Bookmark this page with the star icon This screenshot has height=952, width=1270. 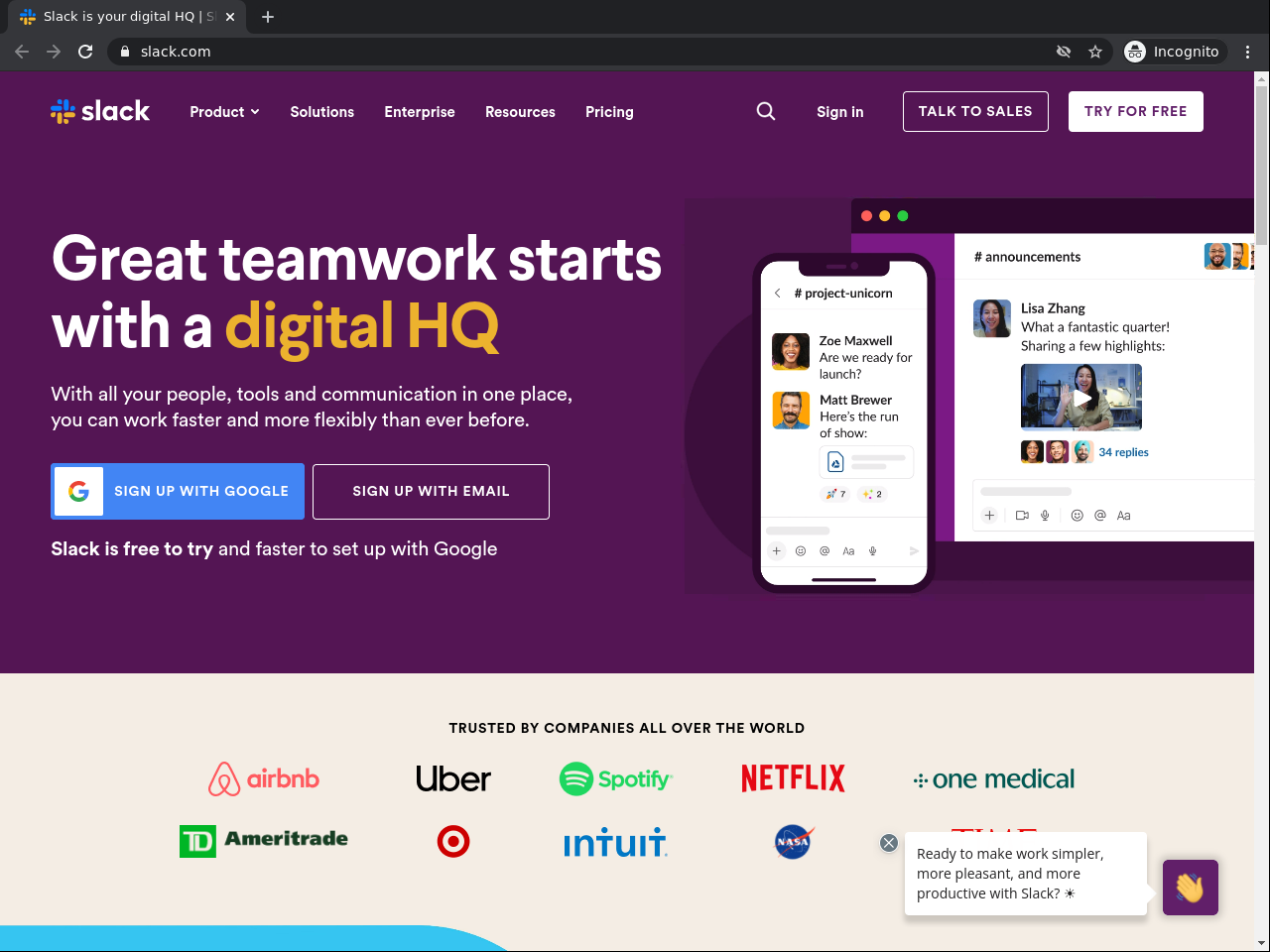click(x=1095, y=52)
